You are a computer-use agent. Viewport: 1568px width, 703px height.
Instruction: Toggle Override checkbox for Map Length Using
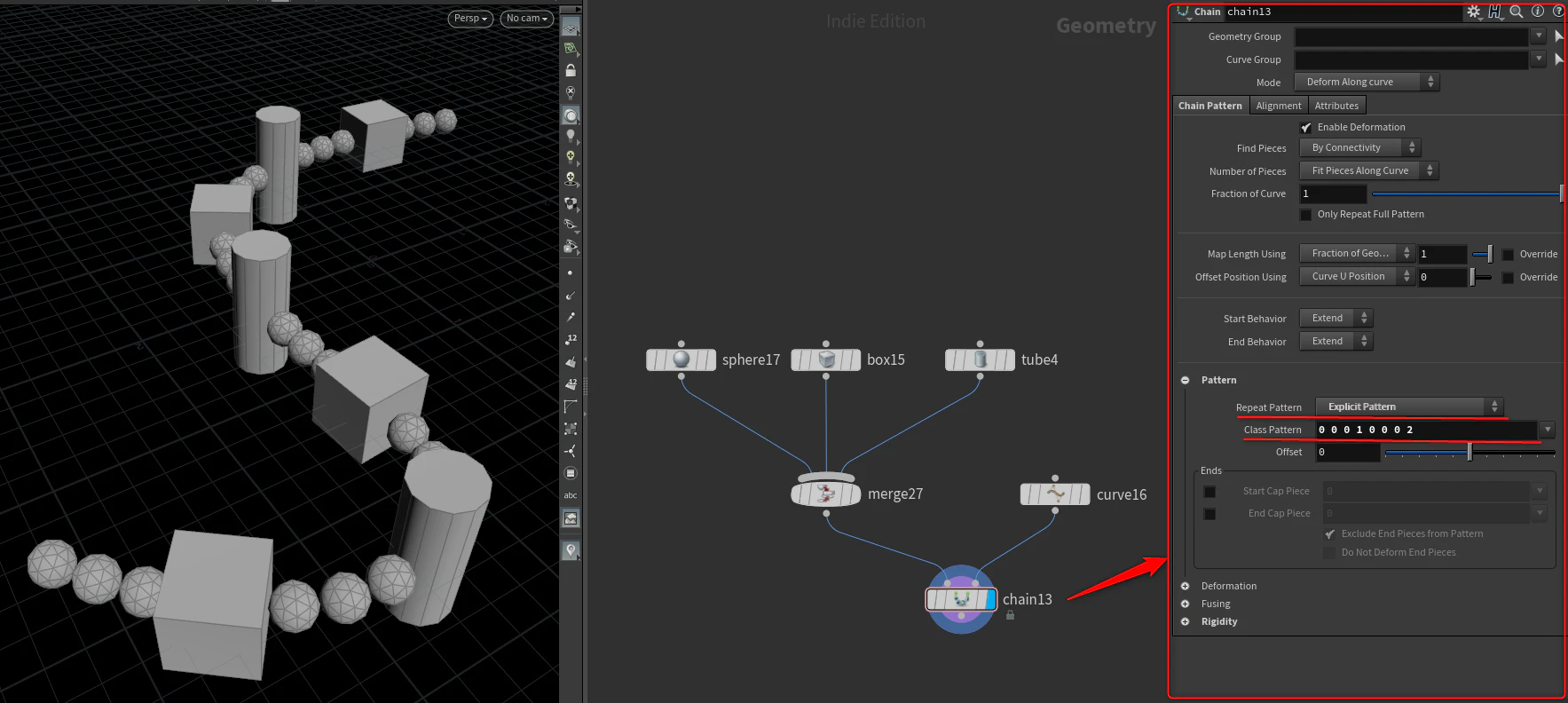pos(1508,255)
